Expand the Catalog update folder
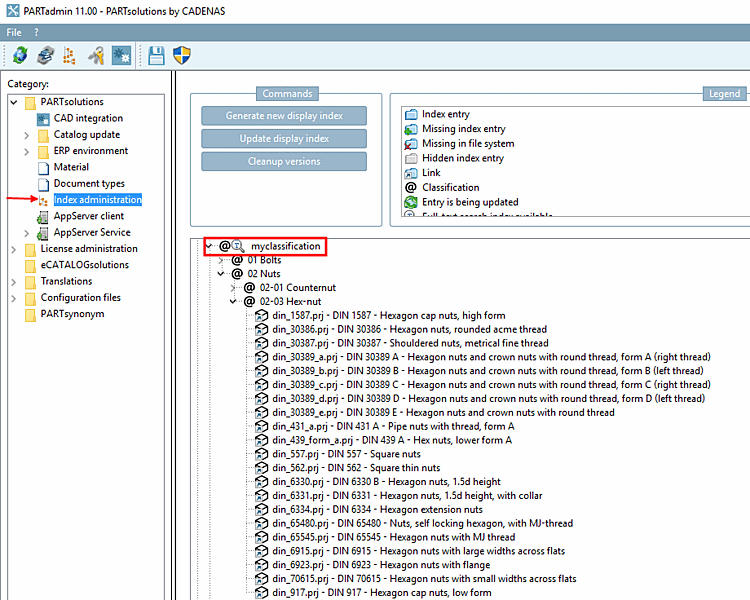This screenshot has width=750, height=600. pyautogui.click(x=27, y=135)
